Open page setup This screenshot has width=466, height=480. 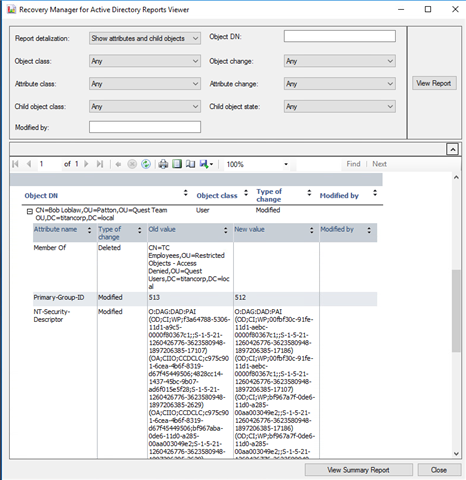(x=190, y=164)
